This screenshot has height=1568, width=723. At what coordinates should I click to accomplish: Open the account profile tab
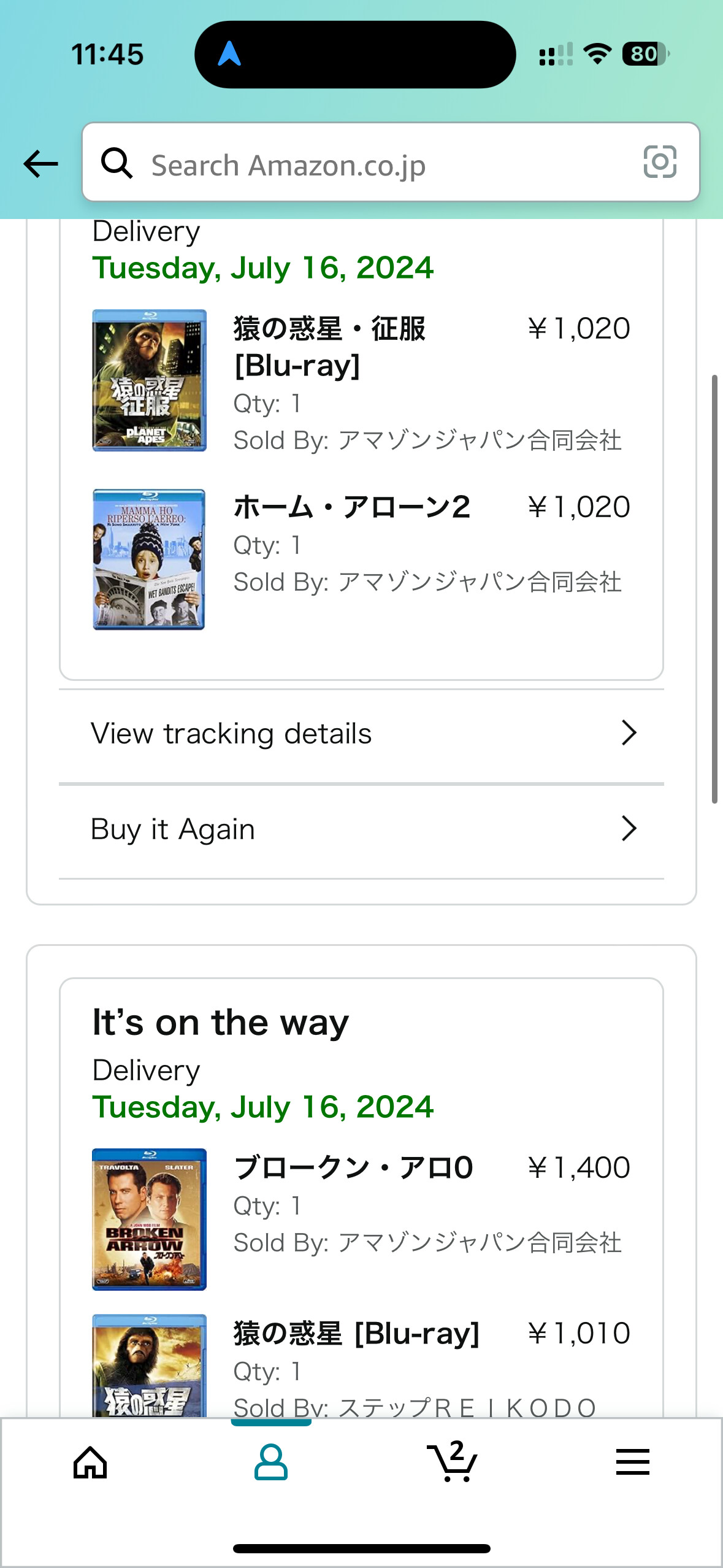tap(270, 1462)
